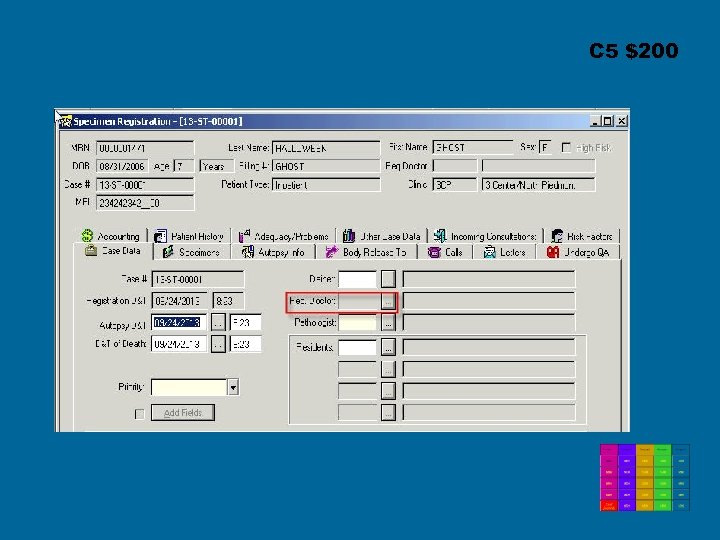Screen dimensions: 720x540
Task: Switch to the Body Release To tab
Action: pyautogui.click(x=366, y=252)
